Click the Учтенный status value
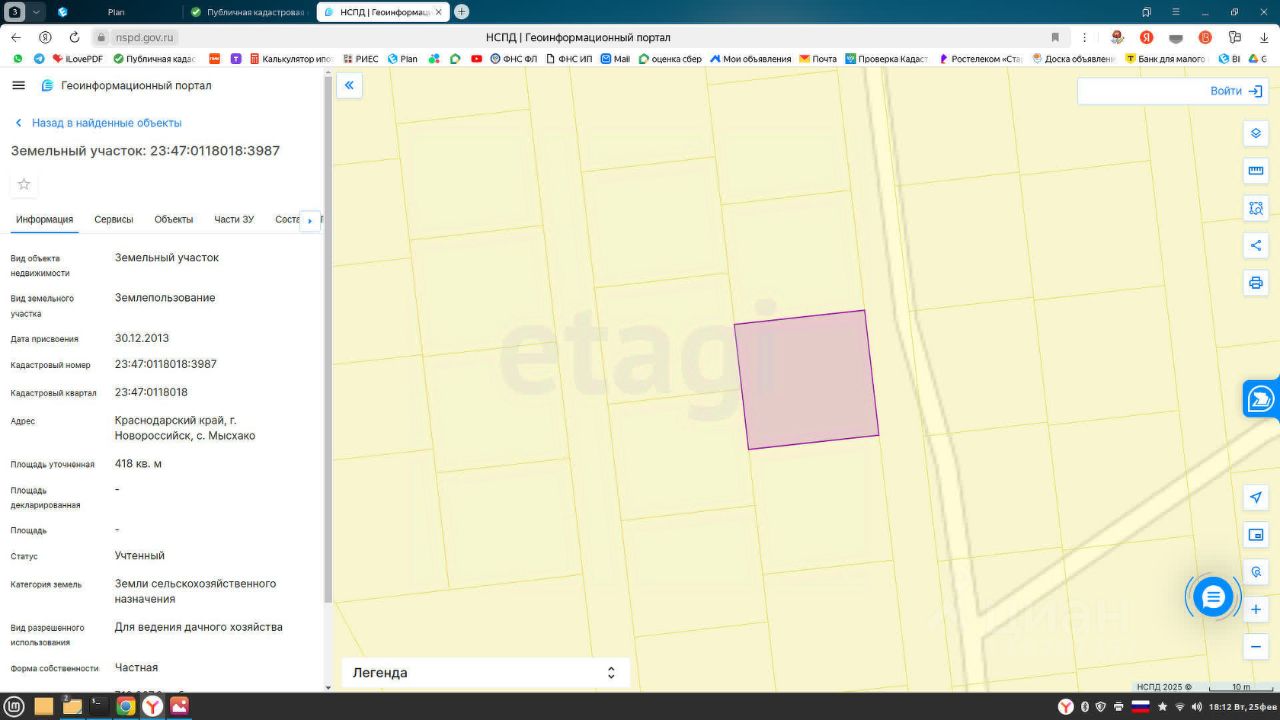This screenshot has width=1280, height=720. tap(140, 555)
